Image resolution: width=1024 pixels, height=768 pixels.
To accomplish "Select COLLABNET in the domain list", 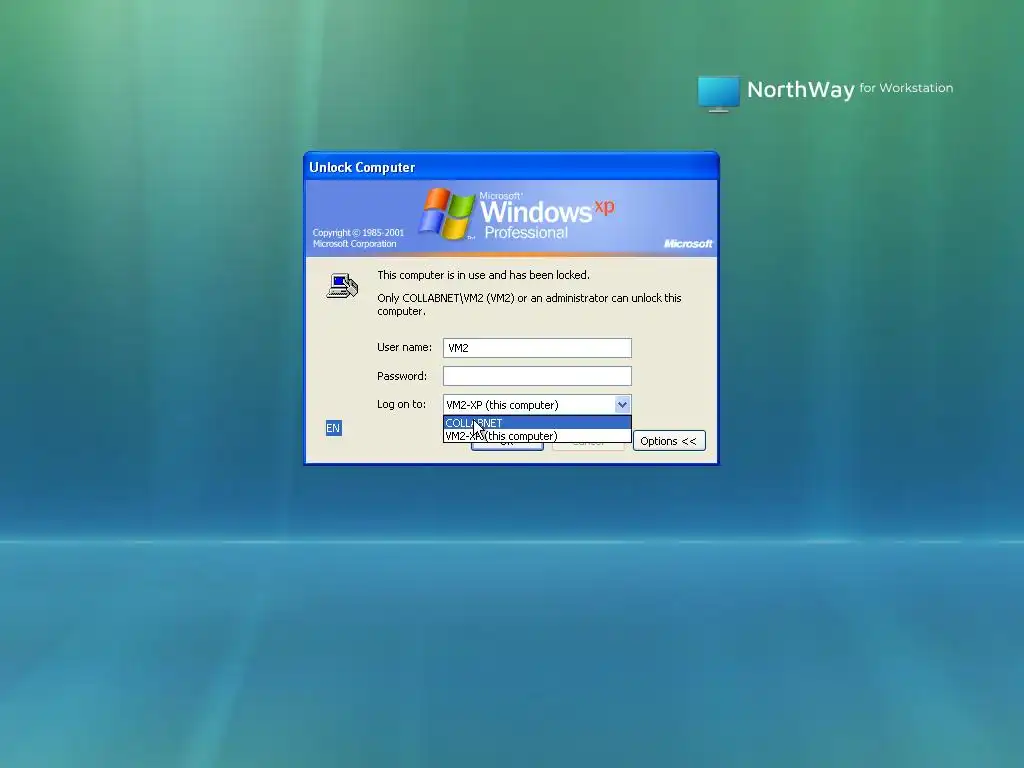I will coord(537,423).
